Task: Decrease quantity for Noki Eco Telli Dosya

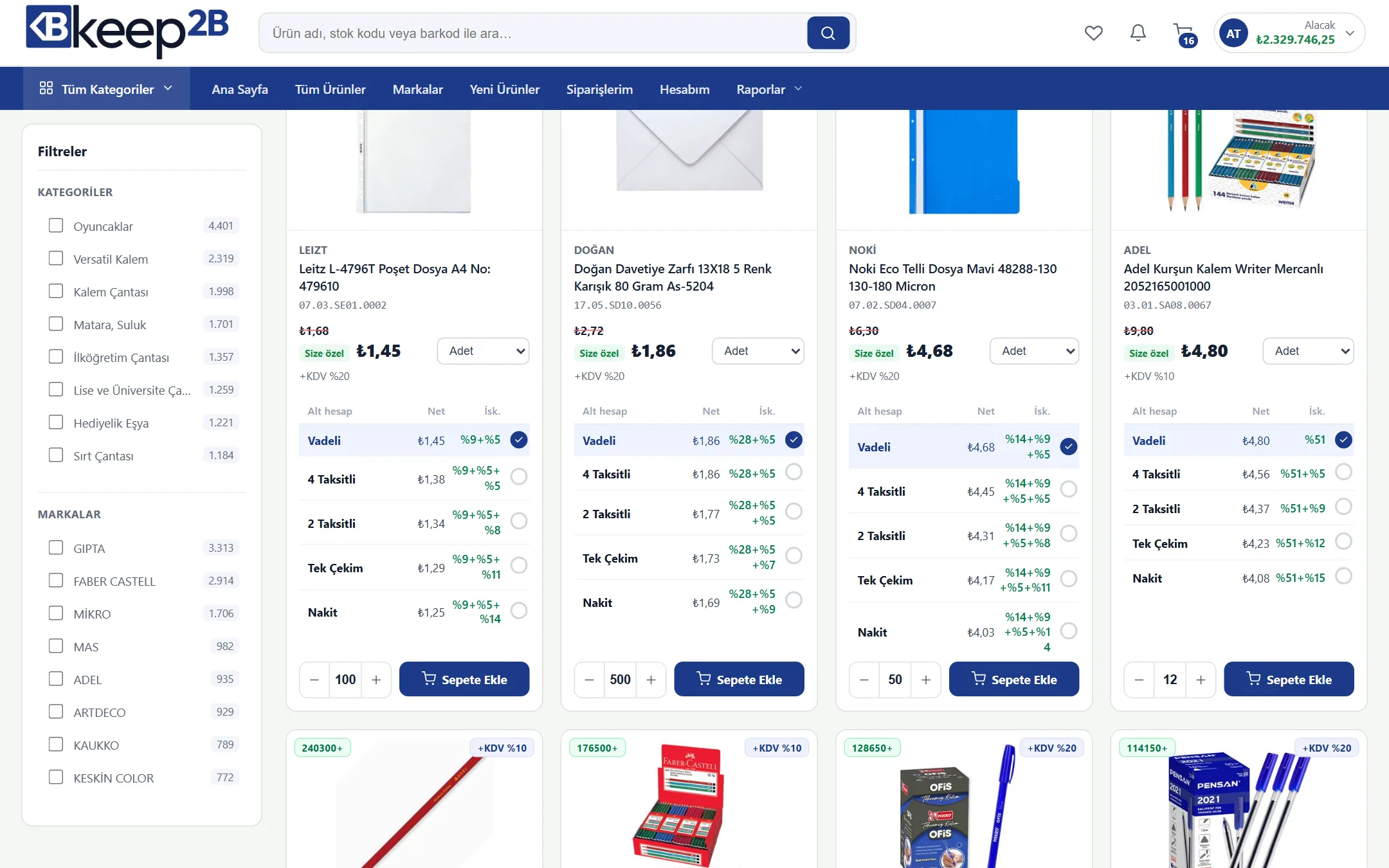Action: [x=864, y=680]
